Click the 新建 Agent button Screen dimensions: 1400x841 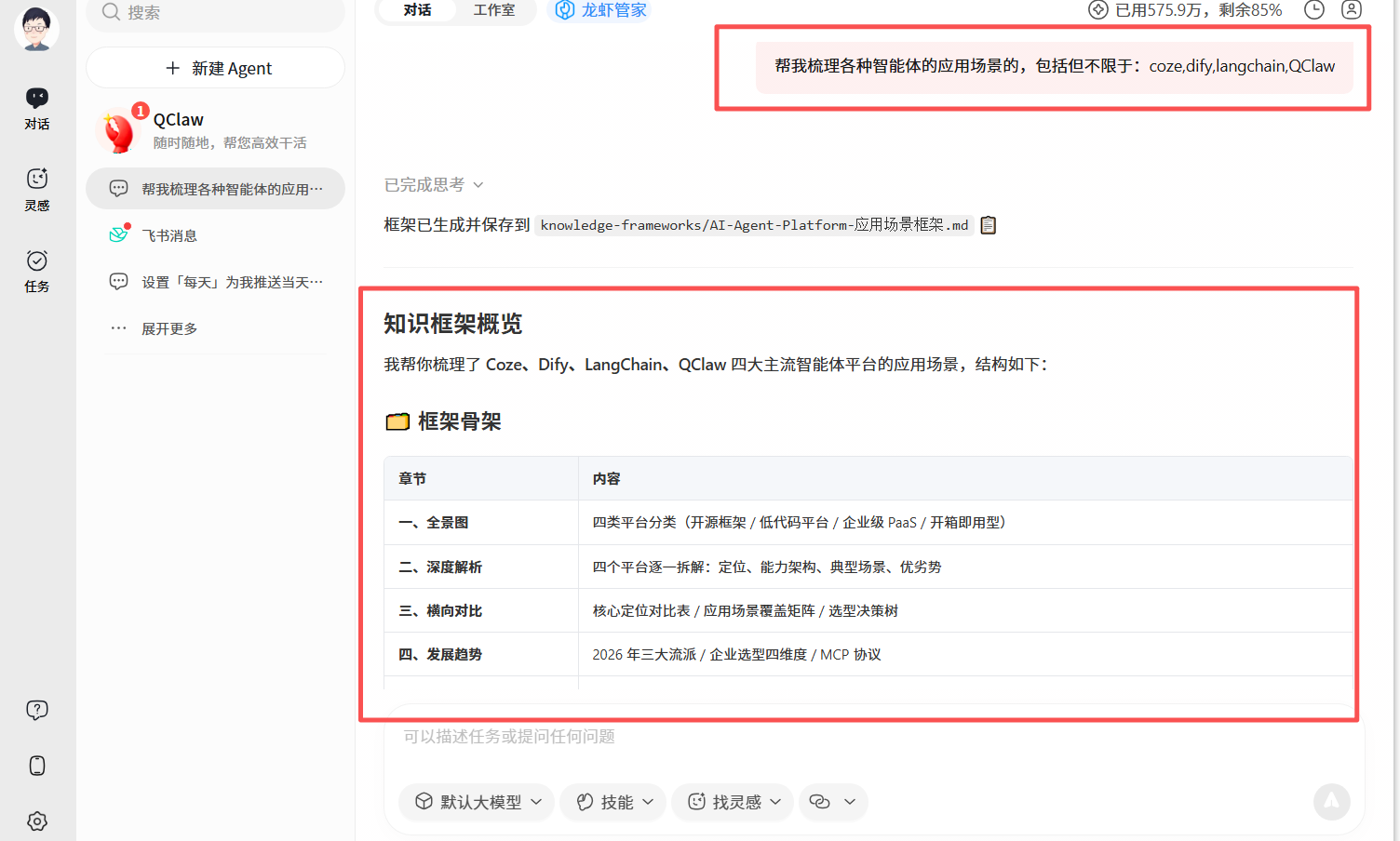[x=215, y=68]
